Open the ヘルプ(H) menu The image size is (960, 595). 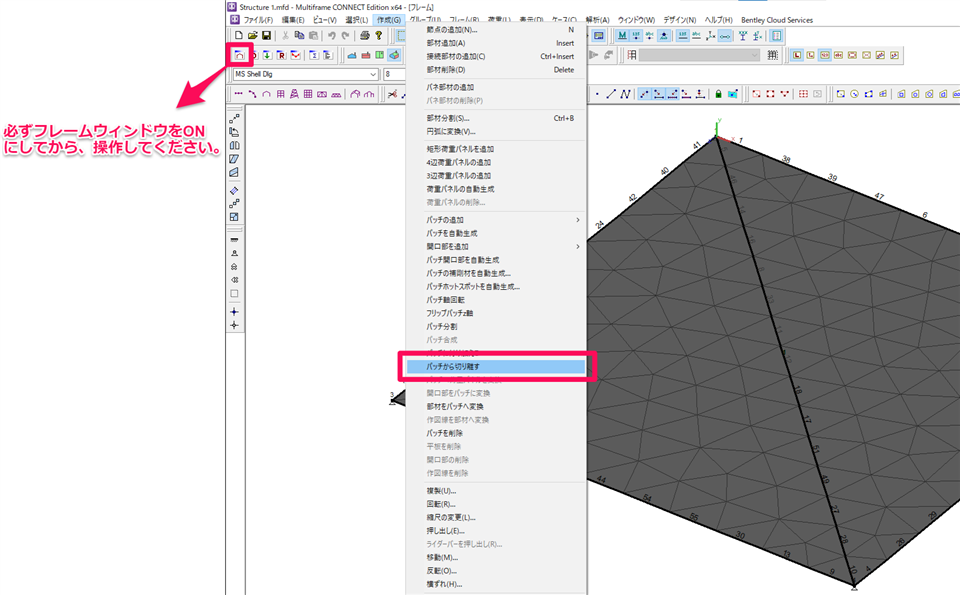coord(718,20)
